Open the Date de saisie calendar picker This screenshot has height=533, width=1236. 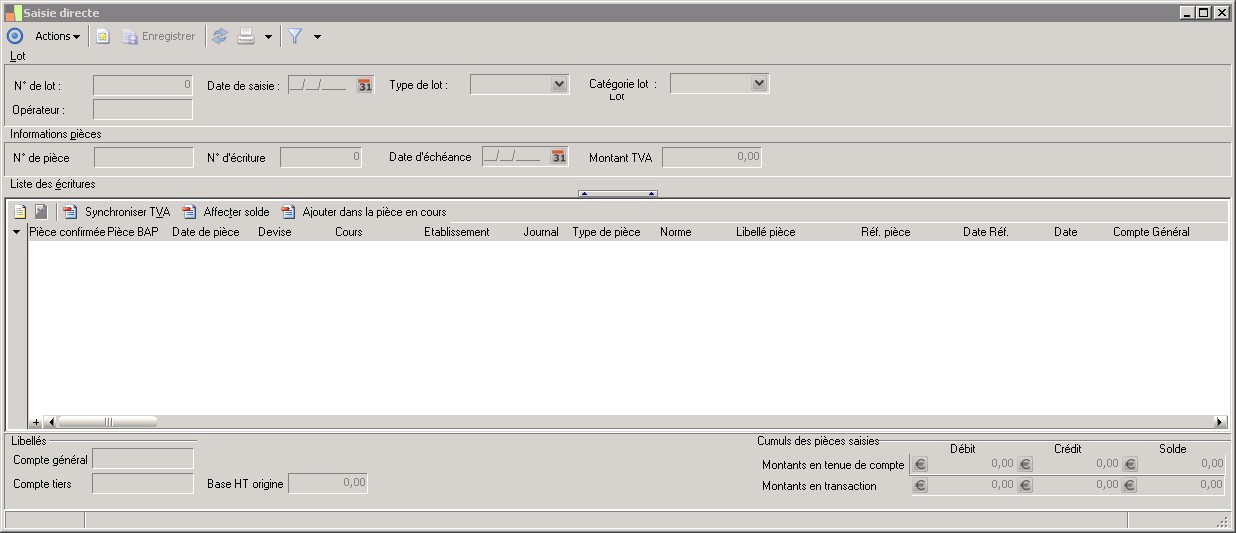(x=365, y=85)
